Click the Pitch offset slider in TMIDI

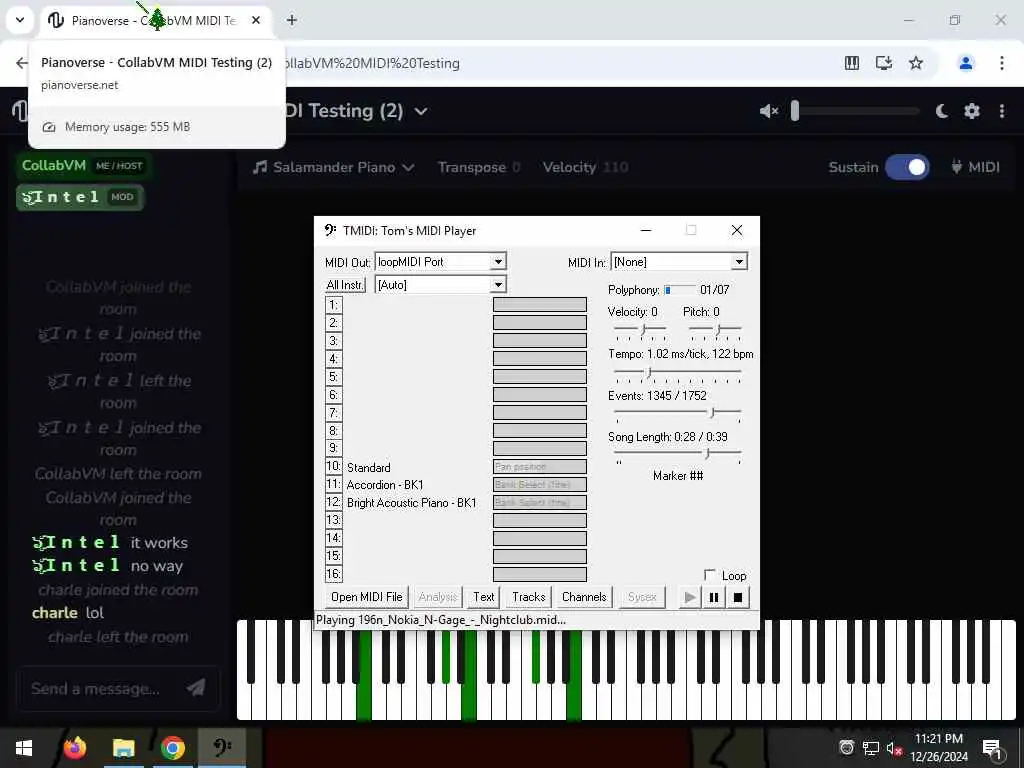(714, 330)
